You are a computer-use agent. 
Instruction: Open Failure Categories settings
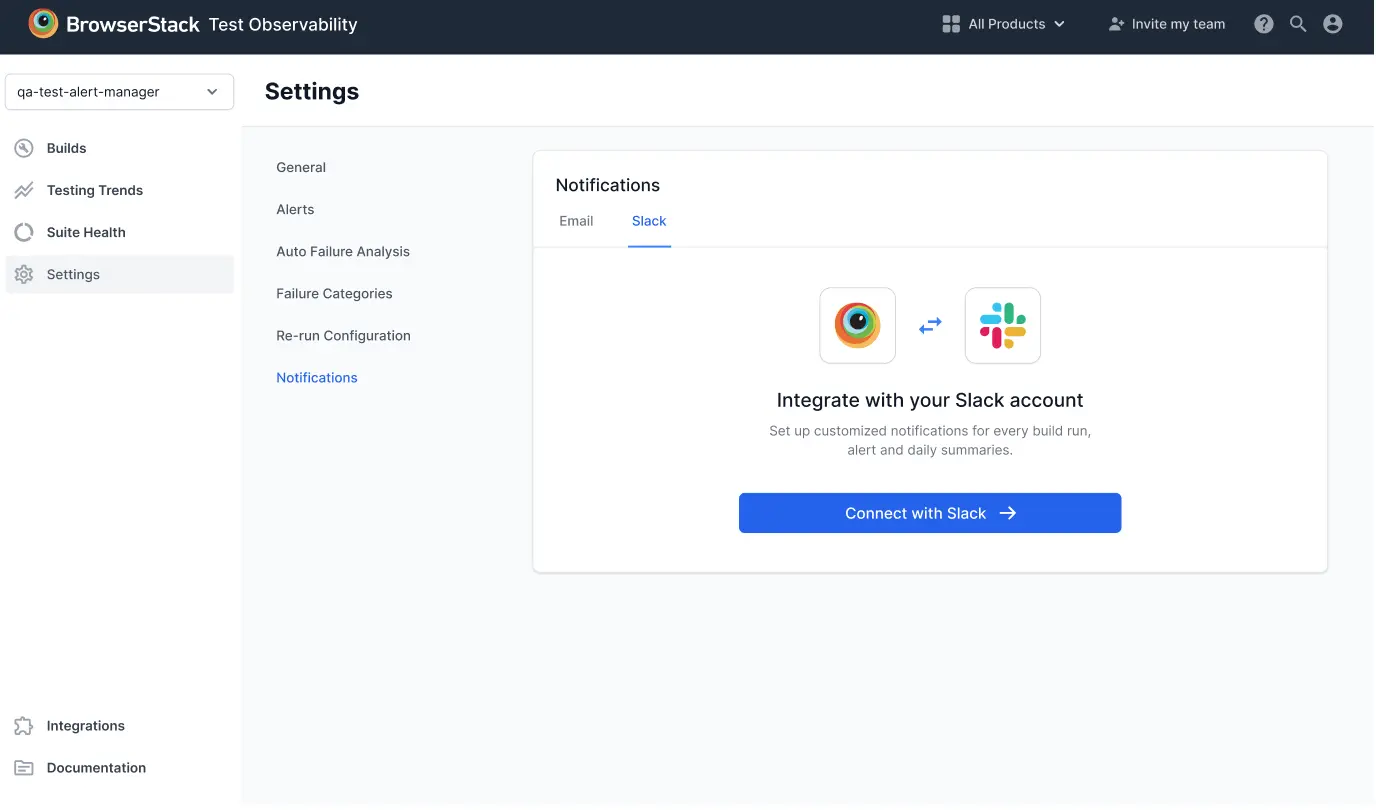(334, 293)
